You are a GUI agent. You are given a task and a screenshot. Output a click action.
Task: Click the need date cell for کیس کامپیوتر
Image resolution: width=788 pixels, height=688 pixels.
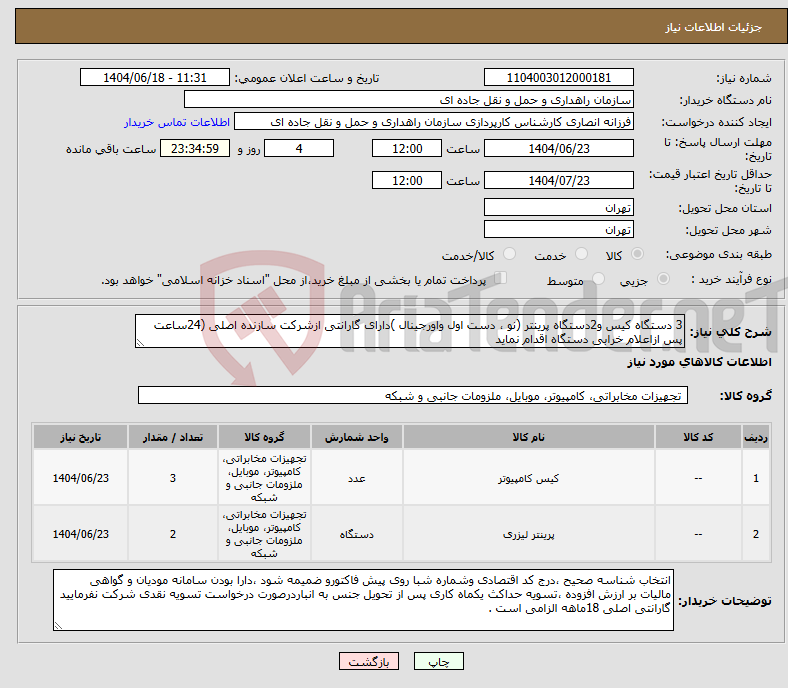point(80,478)
